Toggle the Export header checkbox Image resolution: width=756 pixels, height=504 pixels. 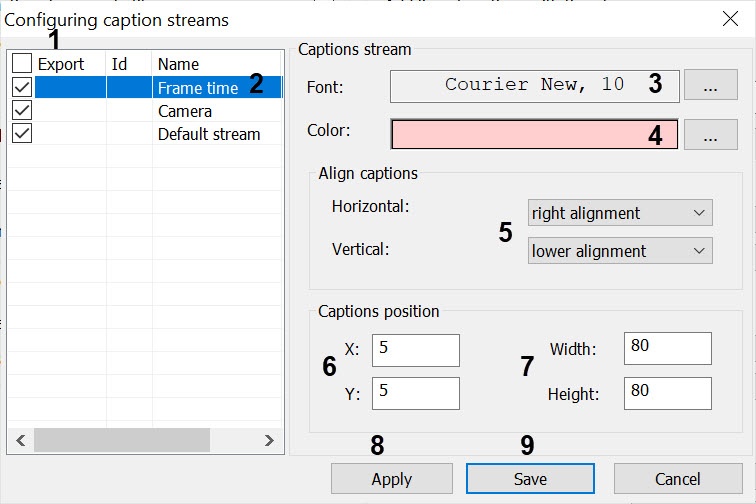(x=22, y=64)
